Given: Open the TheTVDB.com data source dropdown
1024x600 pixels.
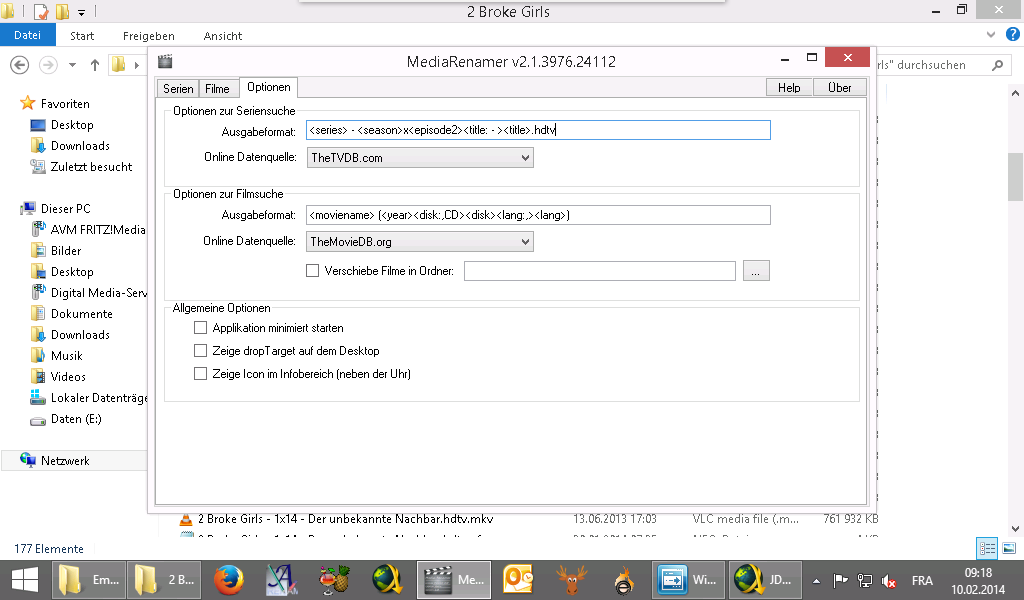Looking at the screenshot, I should [420, 157].
